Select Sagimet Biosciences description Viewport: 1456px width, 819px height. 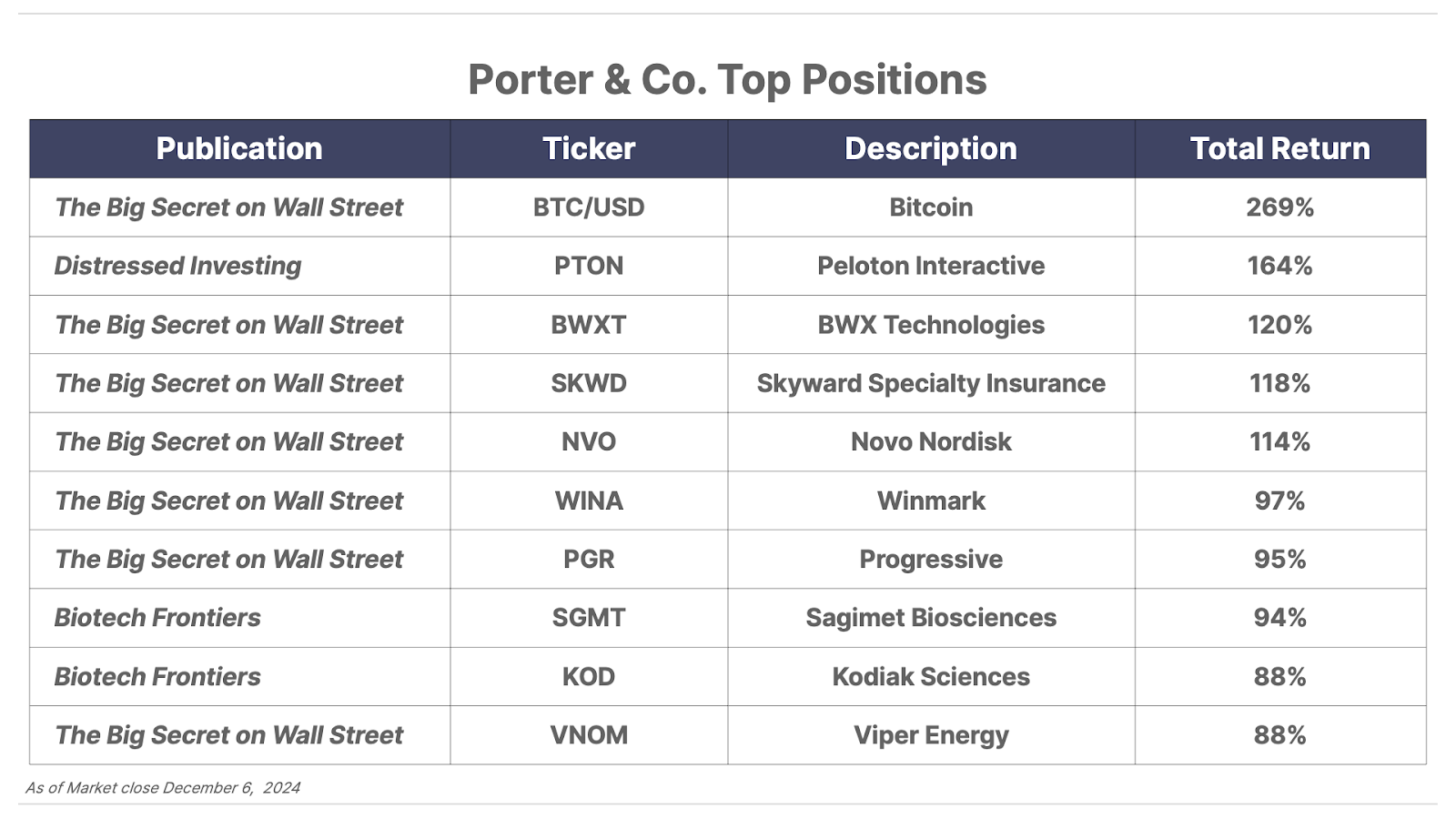[x=931, y=618]
